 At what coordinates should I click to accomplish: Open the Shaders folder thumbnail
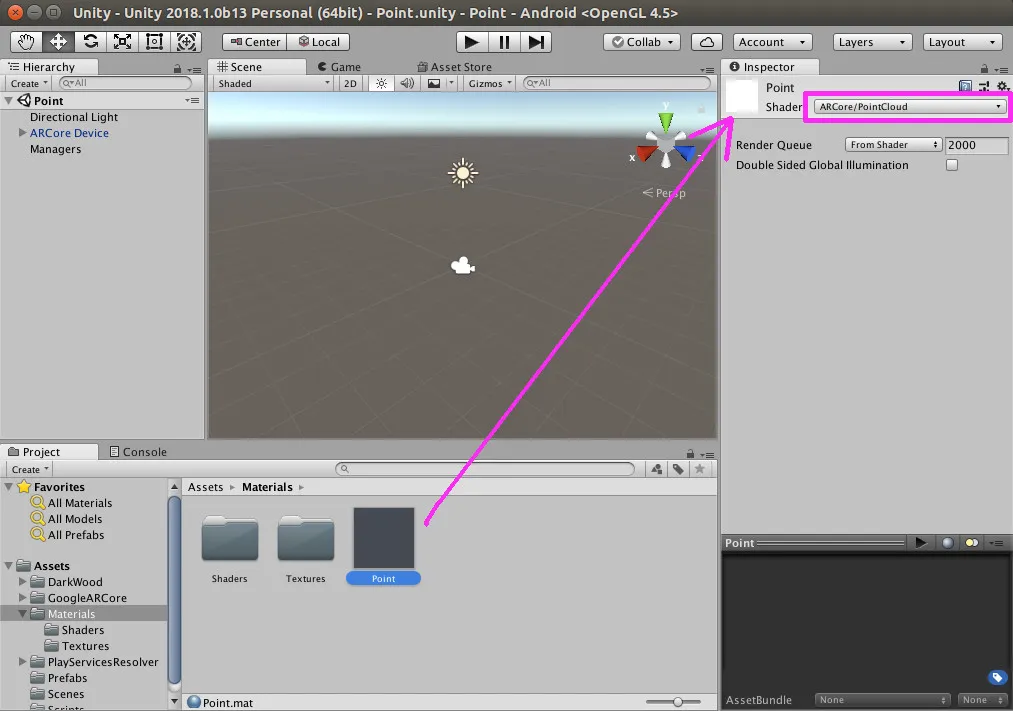[x=230, y=537]
